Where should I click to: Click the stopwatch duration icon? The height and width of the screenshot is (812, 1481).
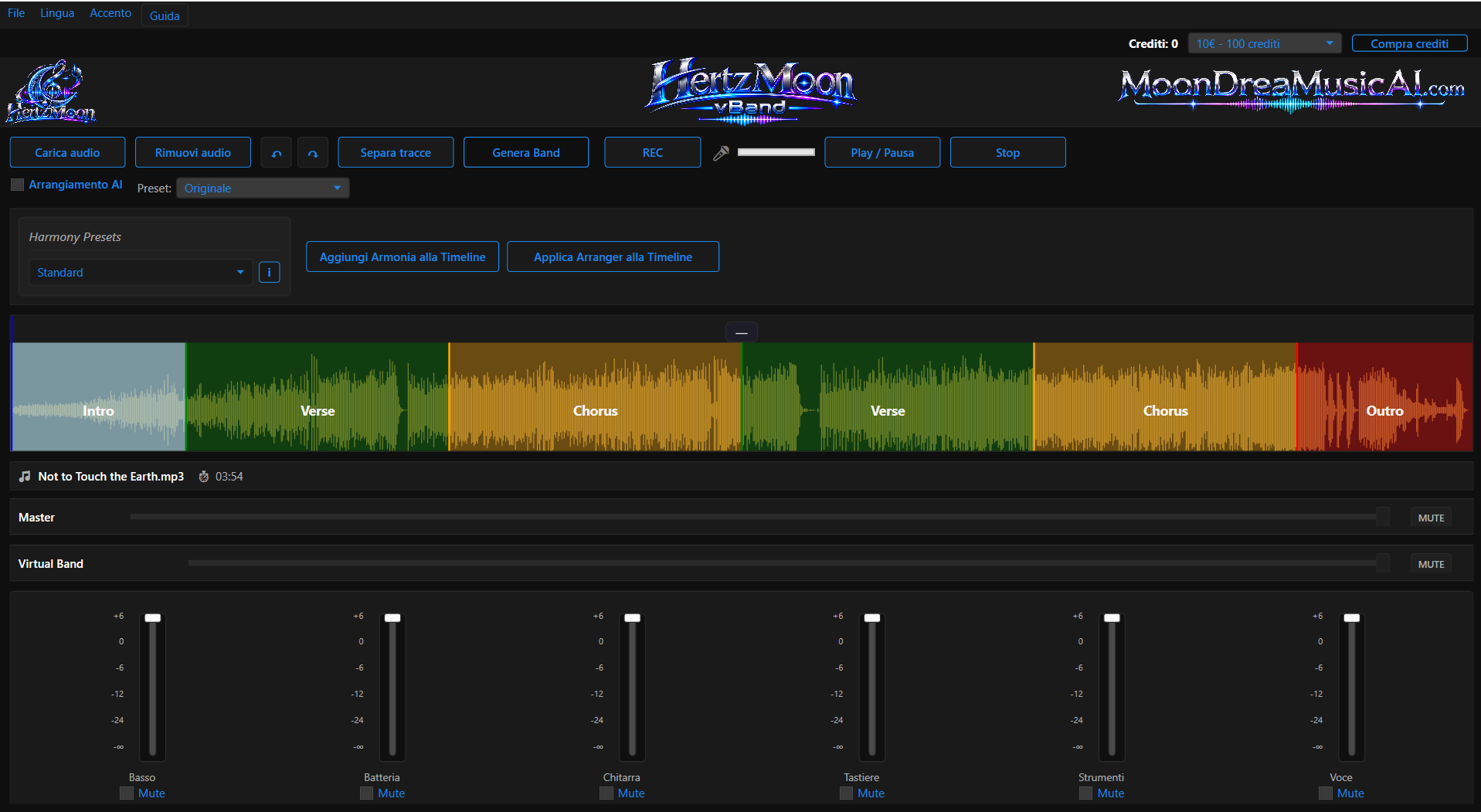click(204, 477)
